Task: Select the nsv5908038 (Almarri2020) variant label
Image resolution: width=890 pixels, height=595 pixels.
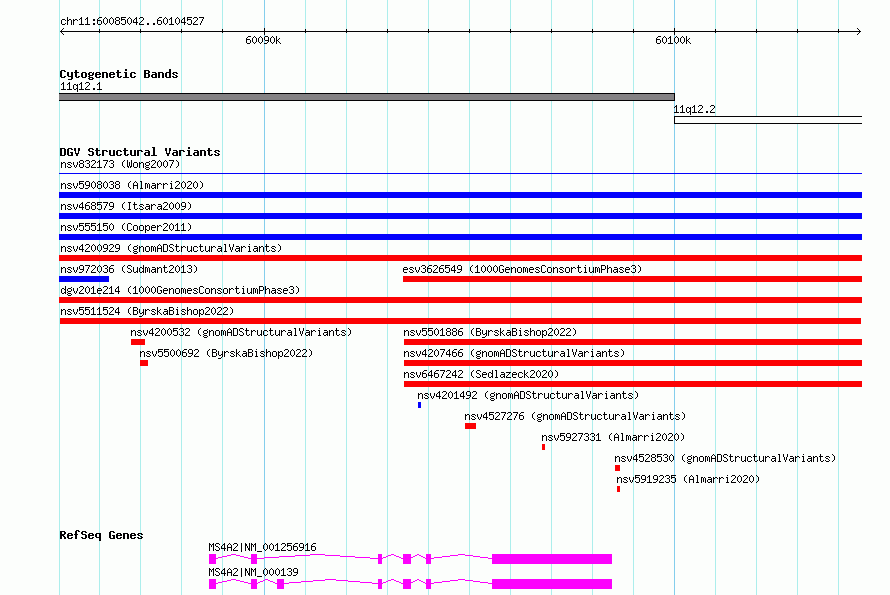Action: point(132,186)
